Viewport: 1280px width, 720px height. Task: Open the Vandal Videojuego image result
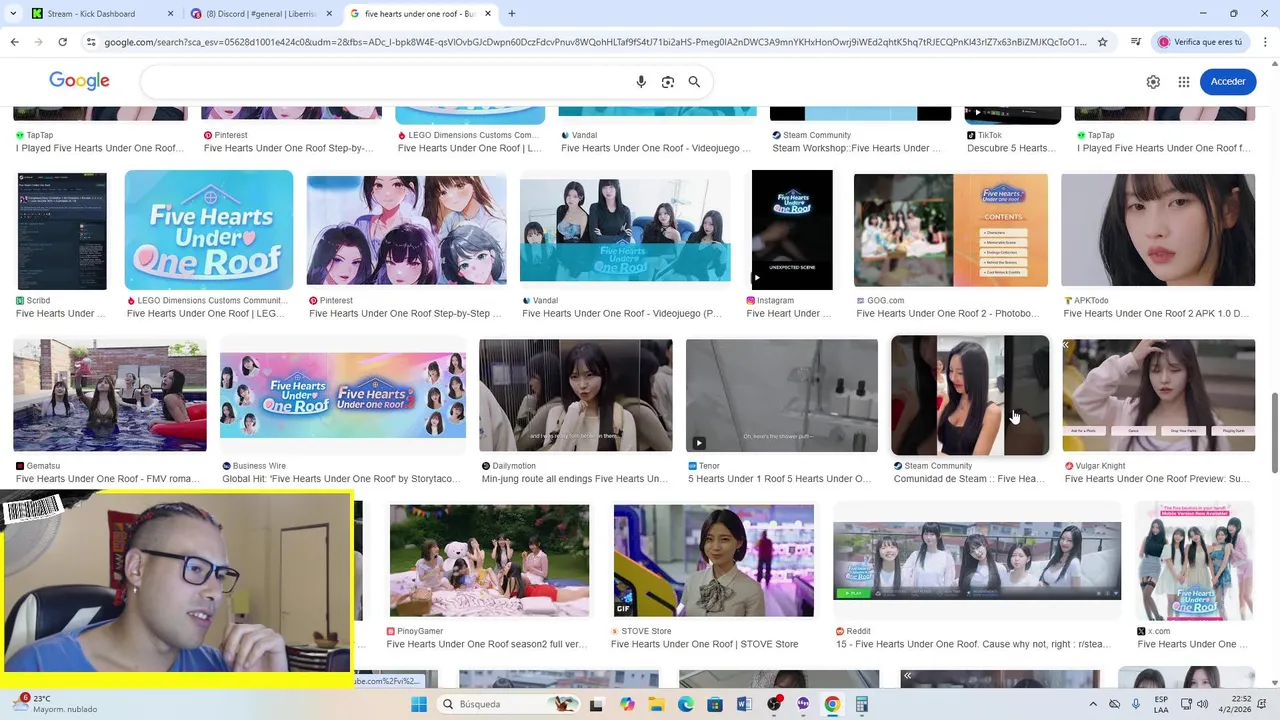tap(625, 230)
